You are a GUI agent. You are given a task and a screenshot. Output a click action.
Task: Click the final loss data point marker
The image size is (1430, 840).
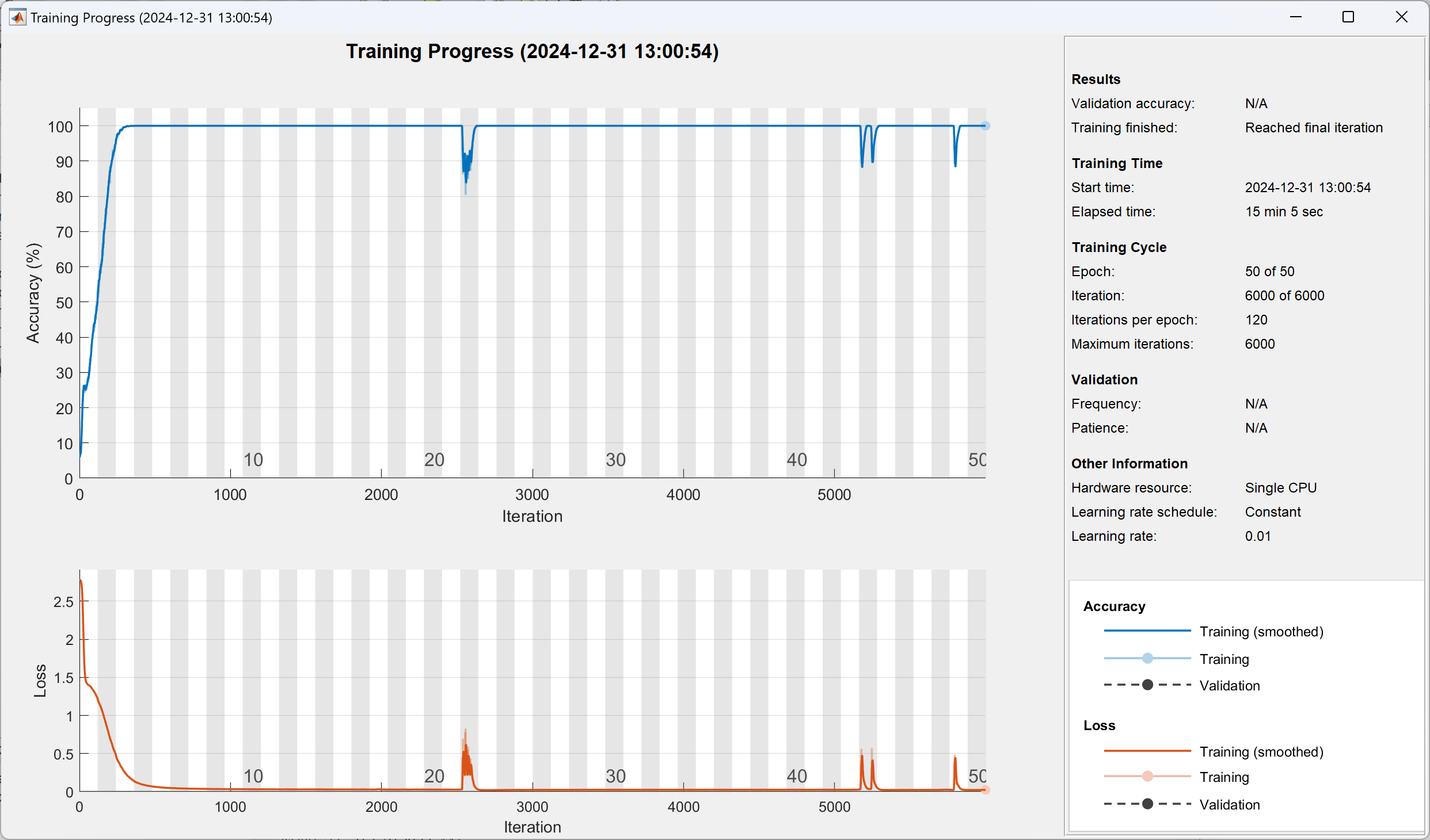pyautogui.click(x=985, y=790)
